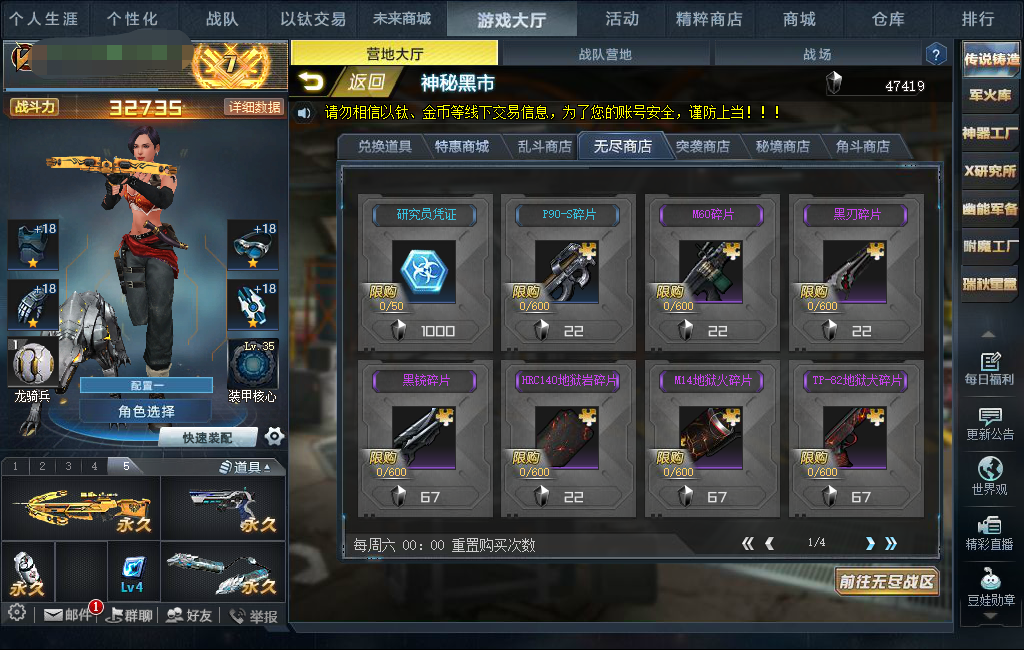The height and width of the screenshot is (650, 1024).
Task: Click the bottom-left system settings gear
Action: click(17, 613)
